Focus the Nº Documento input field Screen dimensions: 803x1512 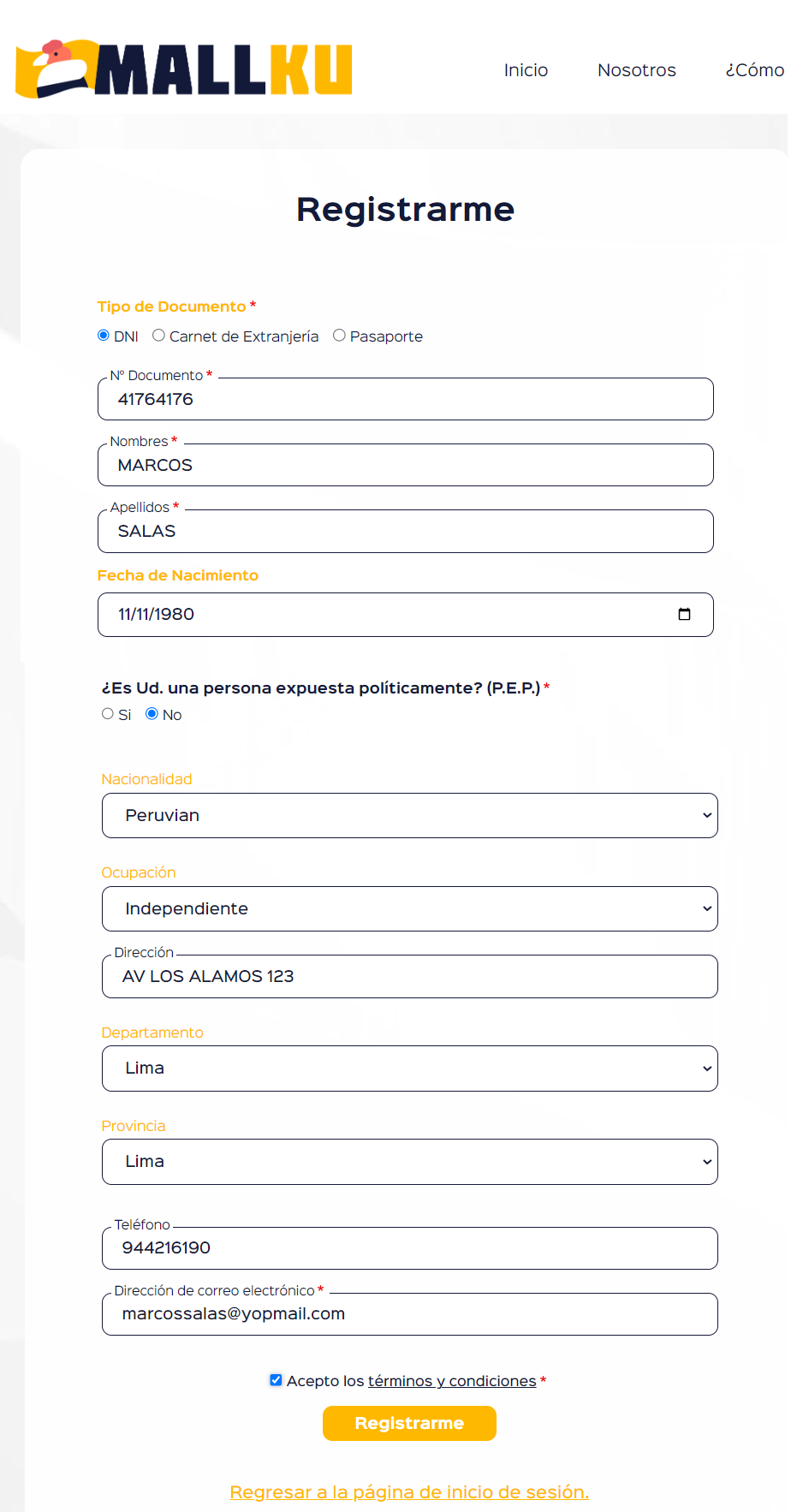(406, 400)
